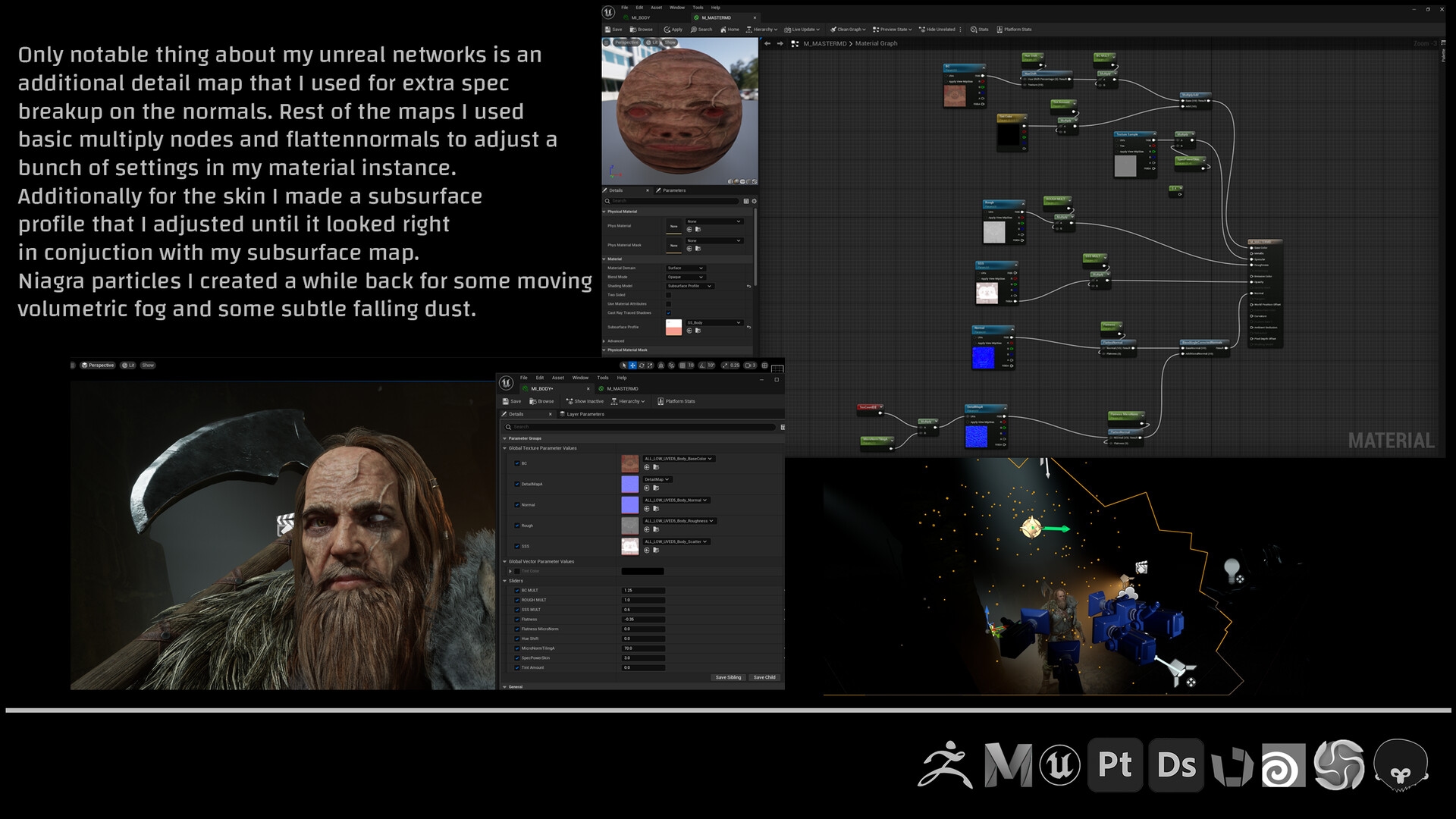Open the Hierarchy dropdown in M_MASTERMD toolbar
This screenshot has height=819, width=1456.
click(761, 30)
